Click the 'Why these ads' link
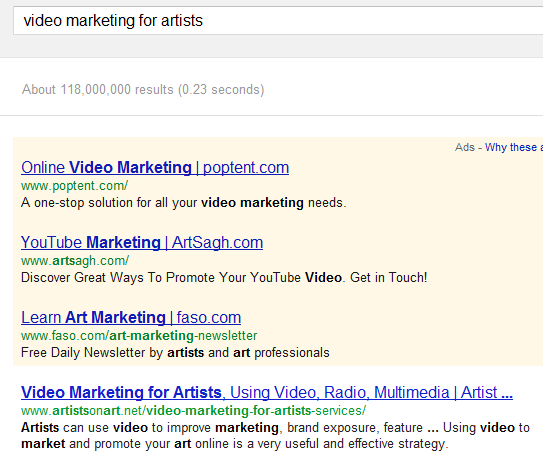Image resolution: width=543 pixels, height=458 pixels. tap(514, 147)
